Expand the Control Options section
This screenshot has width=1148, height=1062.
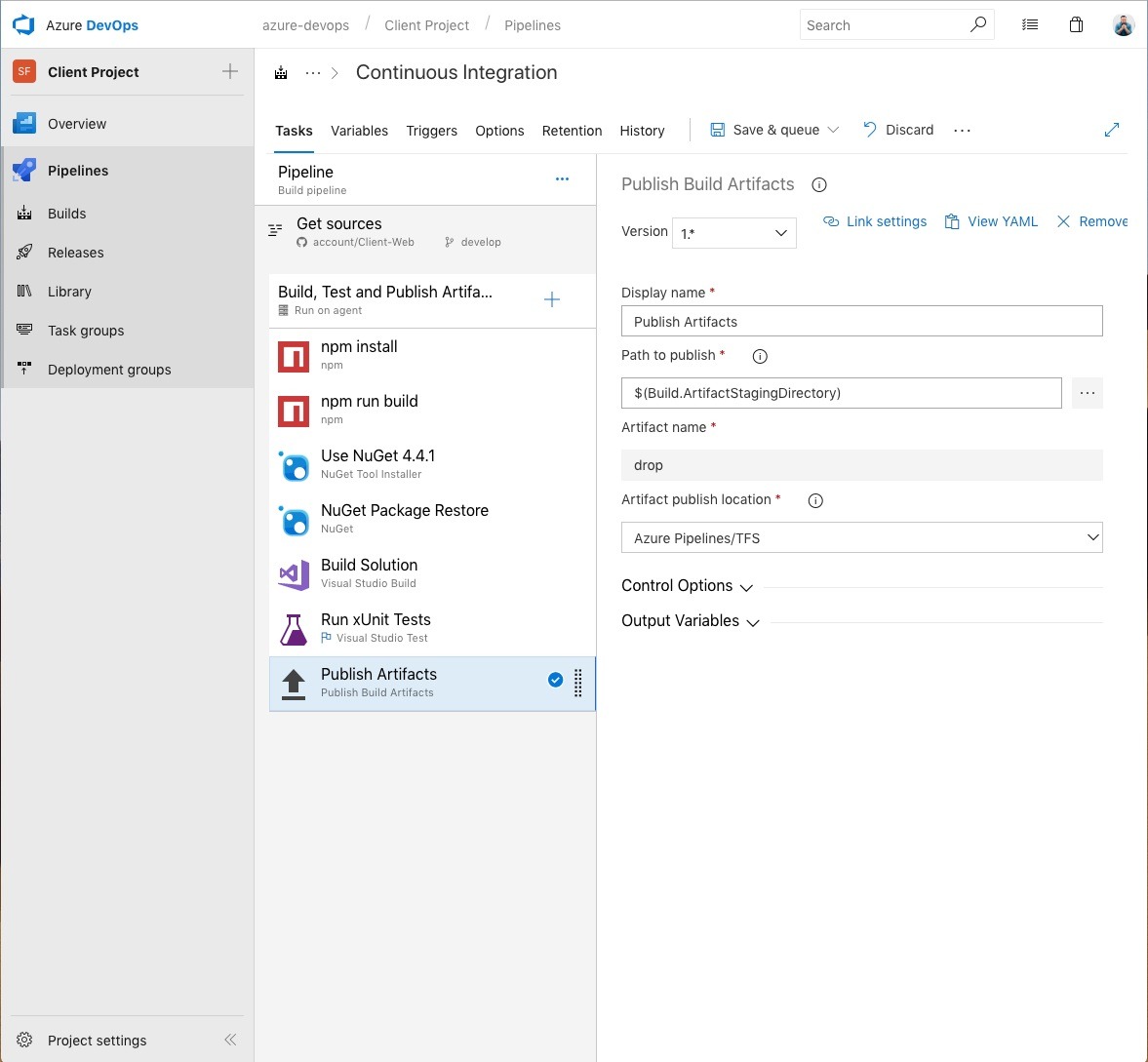687,586
